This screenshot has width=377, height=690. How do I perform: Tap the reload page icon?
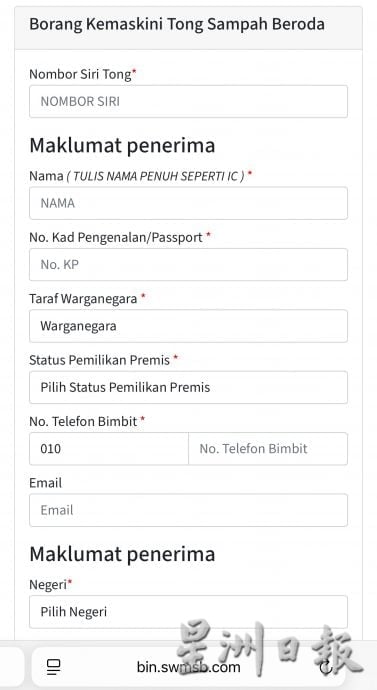[326, 668]
